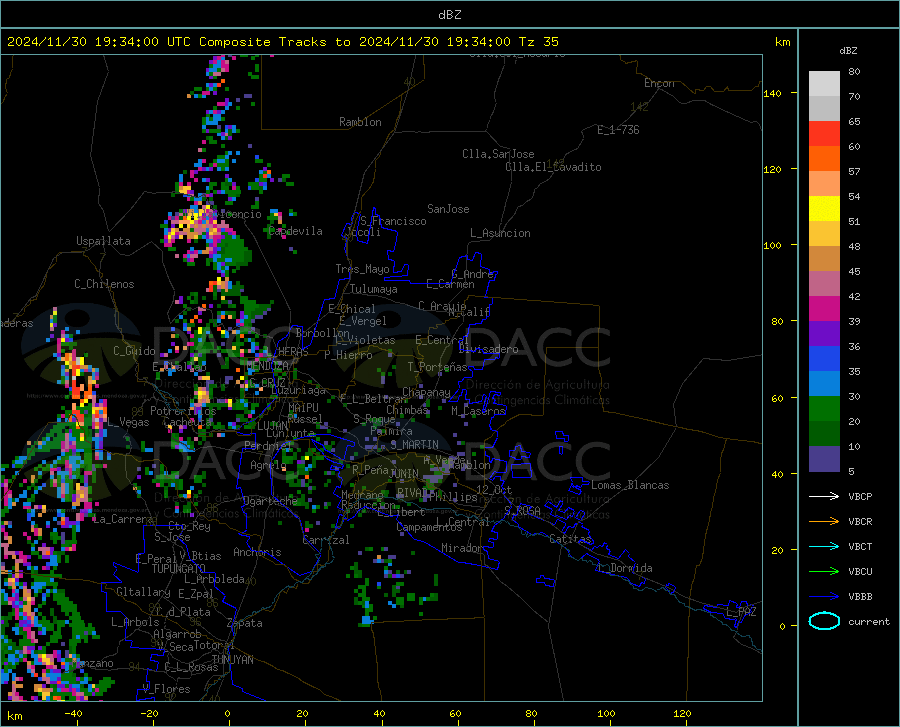Image resolution: width=900 pixels, height=727 pixels.
Task: Select the light gray 70 dBZ color swatch
Action: pyautogui.click(x=824, y=84)
